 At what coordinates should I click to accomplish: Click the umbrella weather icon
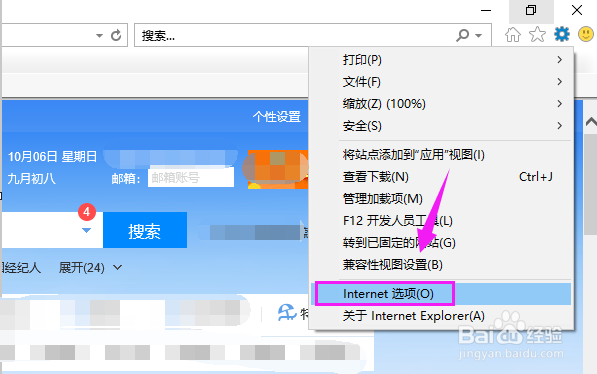pyautogui.click(x=287, y=313)
